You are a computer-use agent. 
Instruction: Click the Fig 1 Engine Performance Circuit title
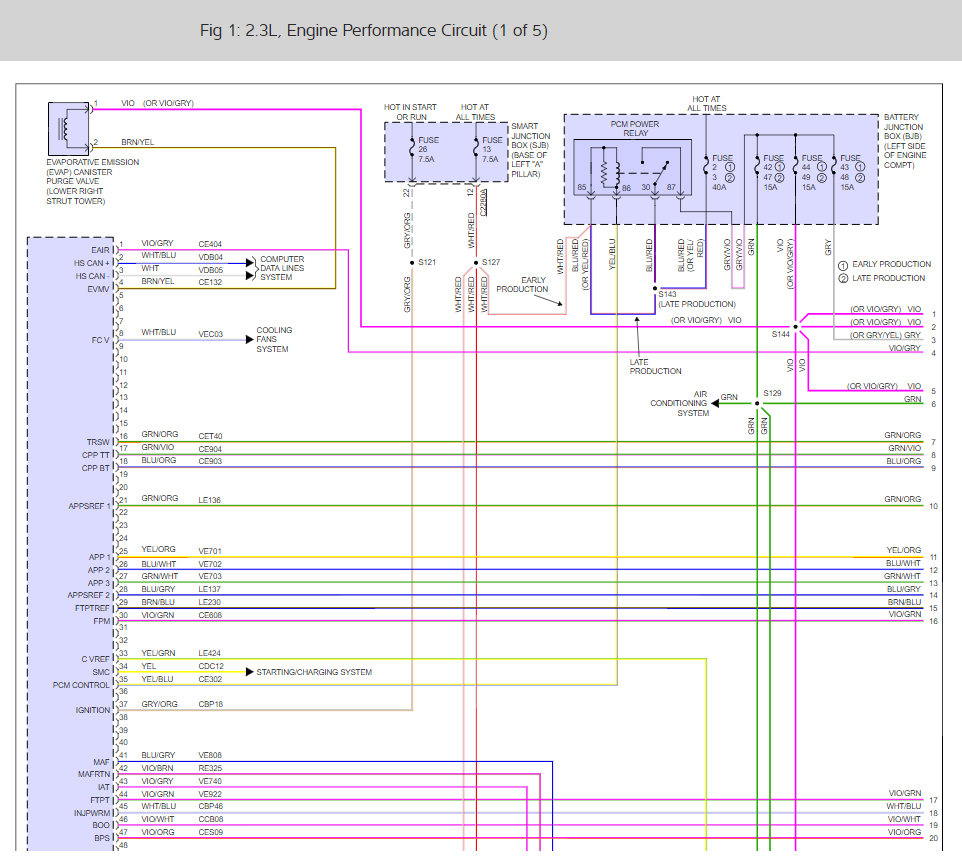point(374,30)
